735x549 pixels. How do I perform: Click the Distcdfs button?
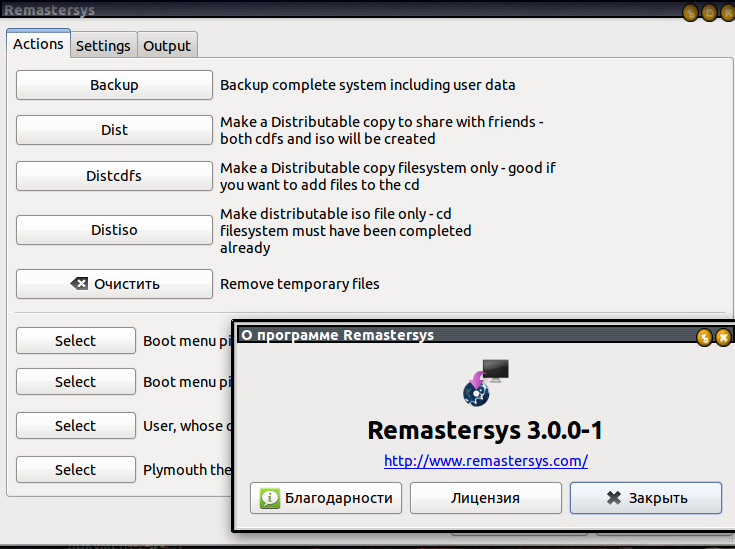point(114,176)
